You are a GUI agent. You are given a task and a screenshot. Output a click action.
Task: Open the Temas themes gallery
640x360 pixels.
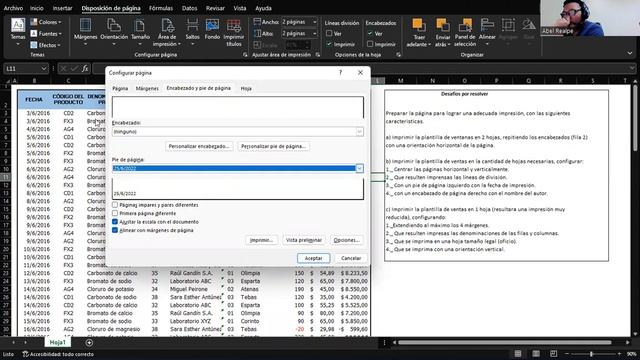[x=18, y=32]
